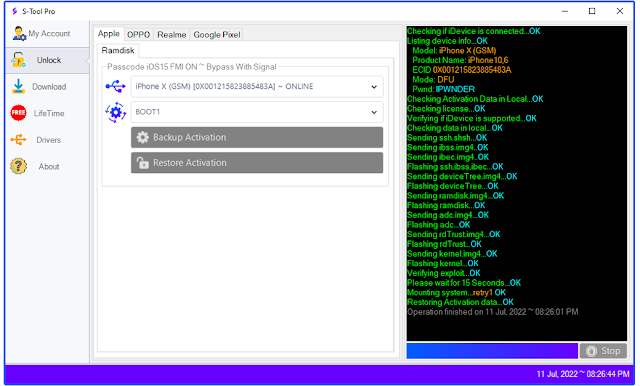Click the 'Pwnd: IPWNDER' log line
The height and width of the screenshot is (386, 640).
443,89
